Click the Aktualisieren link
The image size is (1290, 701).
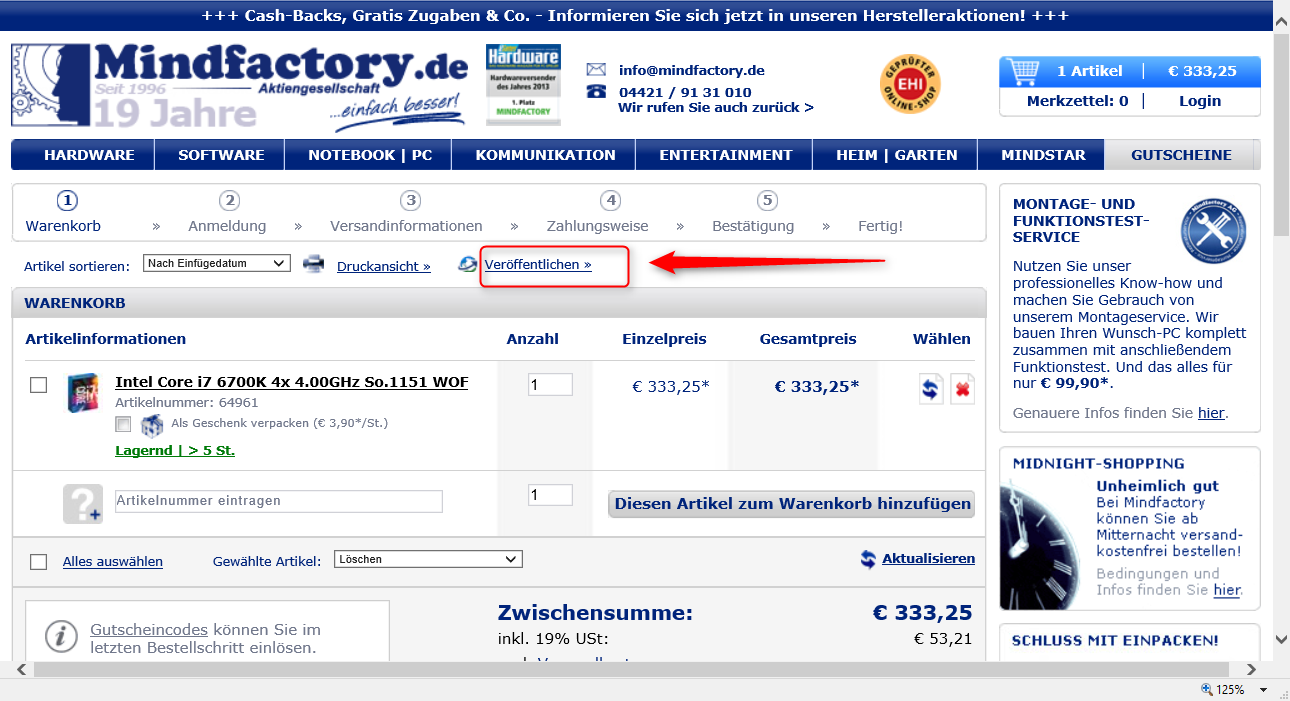click(x=928, y=559)
